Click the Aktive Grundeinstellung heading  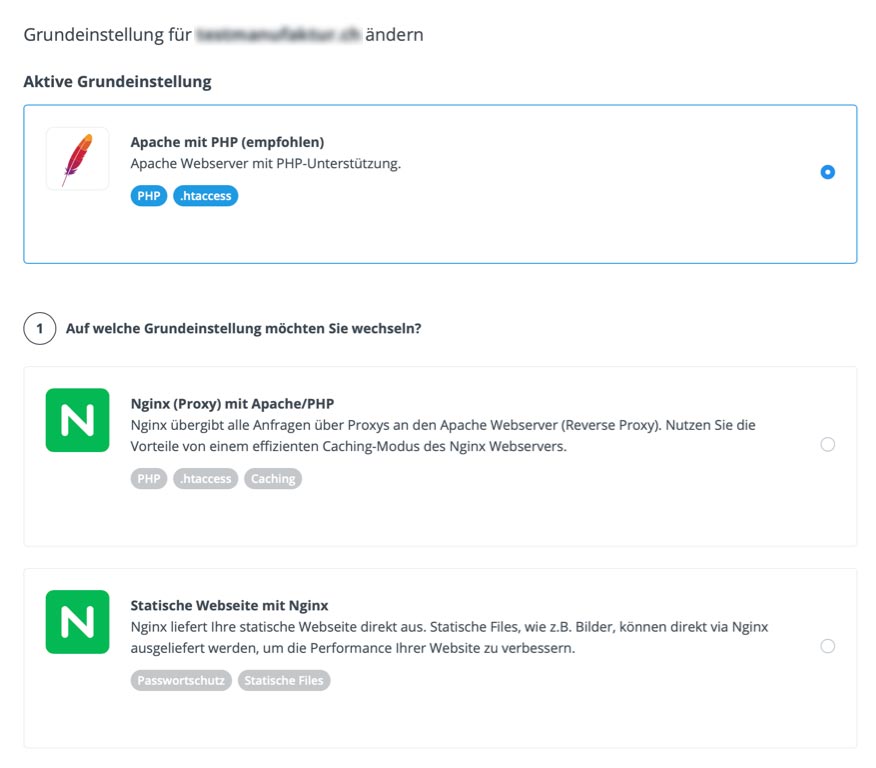point(117,82)
